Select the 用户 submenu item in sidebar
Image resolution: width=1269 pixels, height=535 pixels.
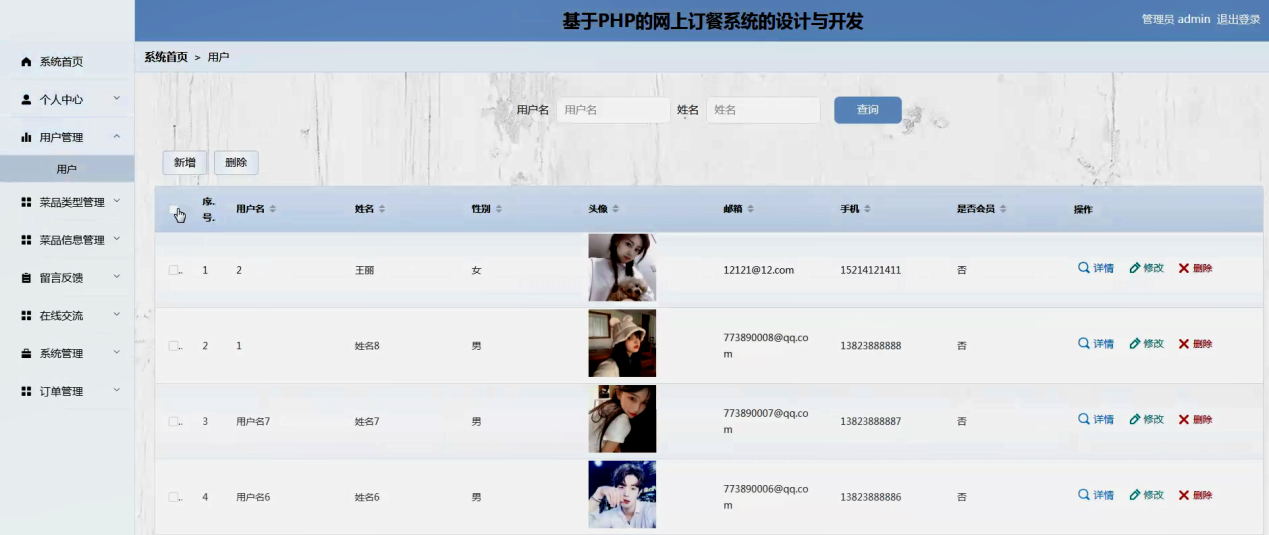coord(67,169)
